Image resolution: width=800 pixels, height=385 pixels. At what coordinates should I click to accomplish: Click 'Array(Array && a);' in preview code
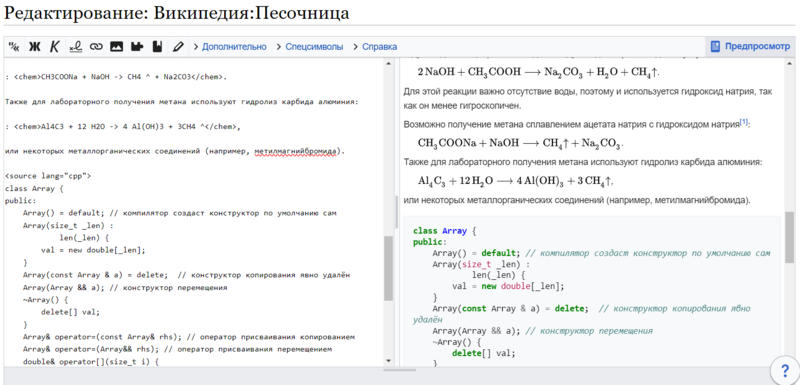coord(476,330)
